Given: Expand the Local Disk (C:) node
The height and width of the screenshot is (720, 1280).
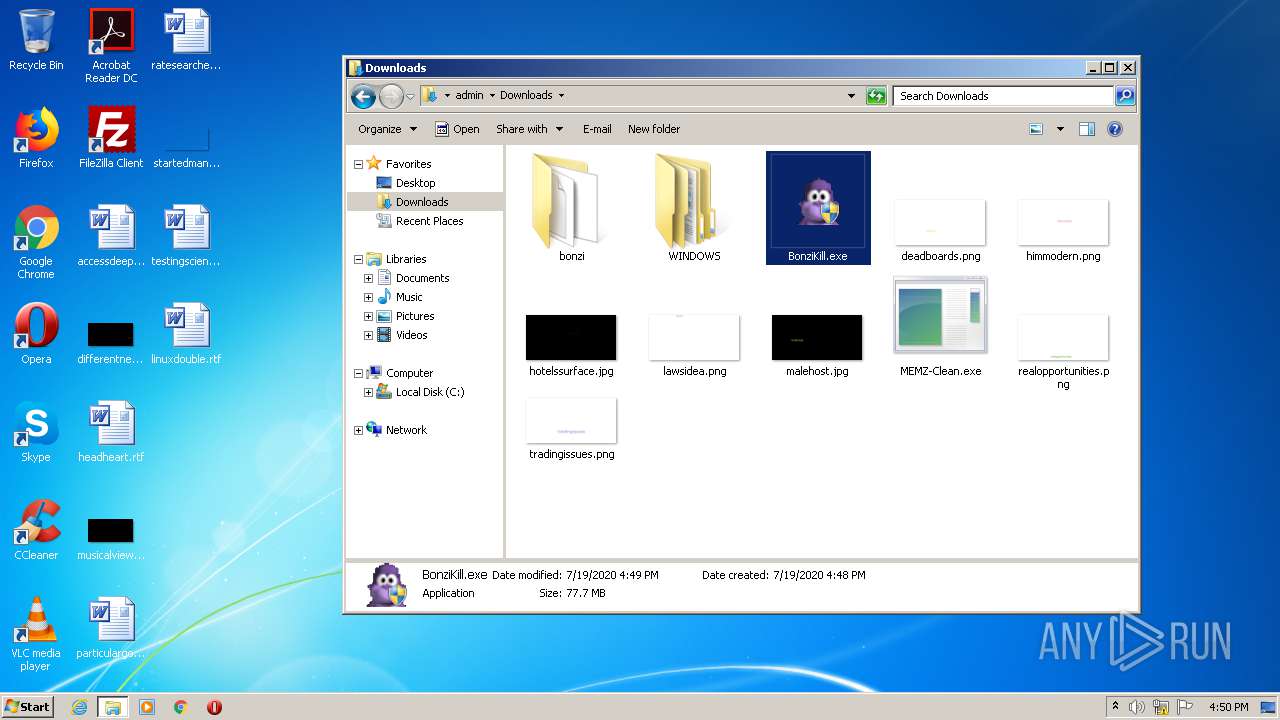Looking at the screenshot, I should tap(368, 392).
